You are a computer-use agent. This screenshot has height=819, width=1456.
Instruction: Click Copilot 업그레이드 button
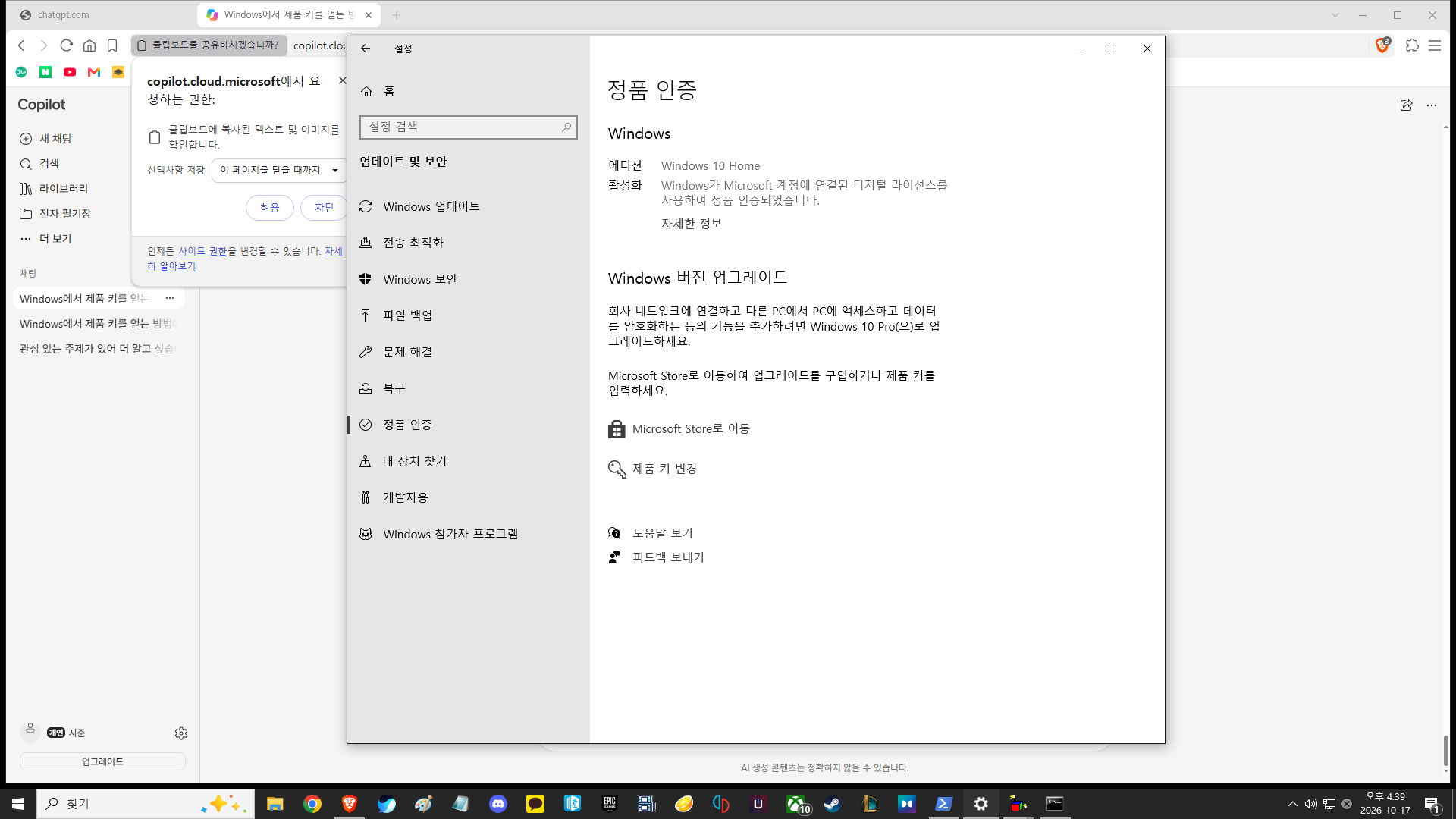point(102,761)
